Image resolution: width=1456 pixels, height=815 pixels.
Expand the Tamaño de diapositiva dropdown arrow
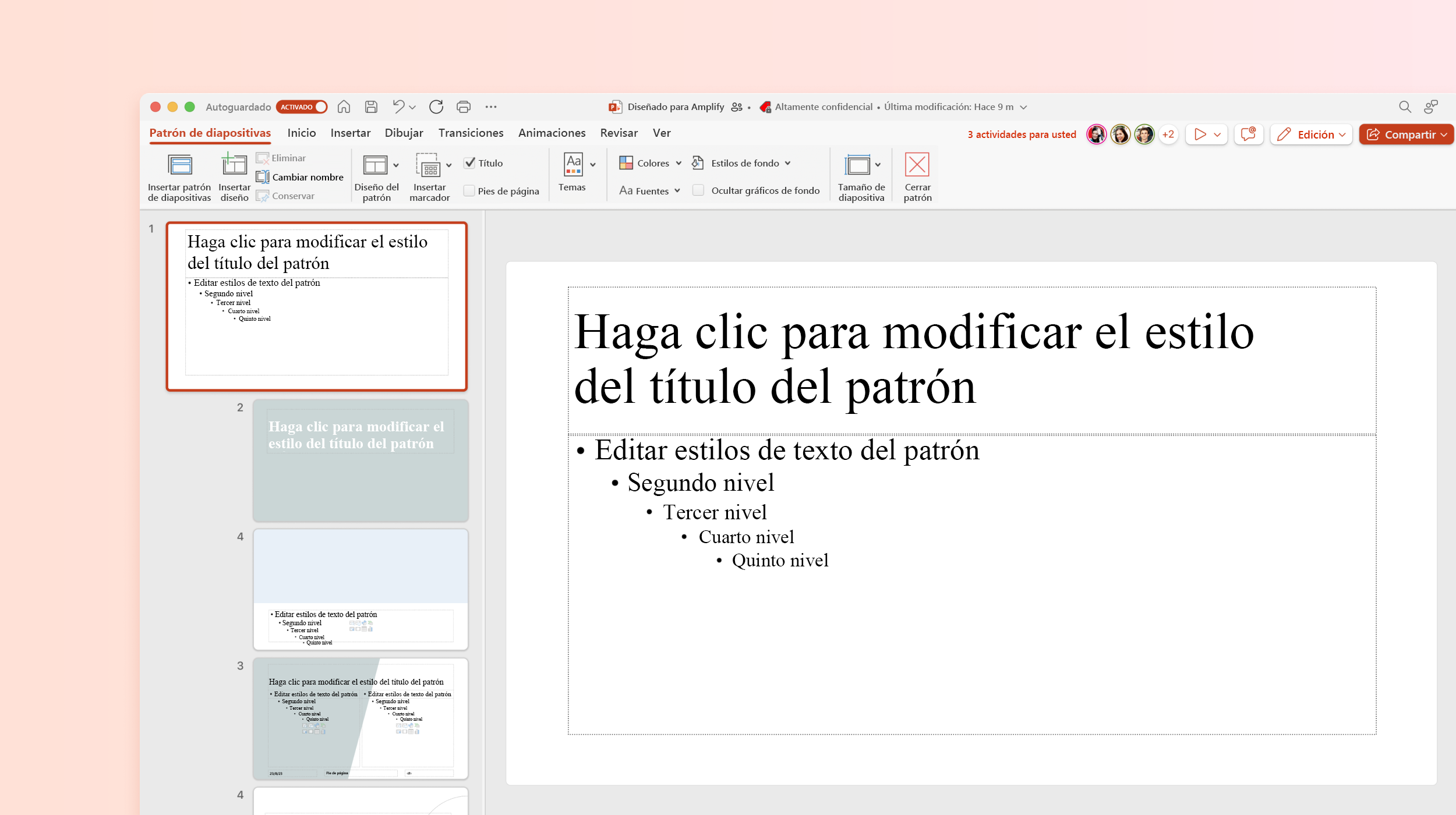tap(878, 165)
